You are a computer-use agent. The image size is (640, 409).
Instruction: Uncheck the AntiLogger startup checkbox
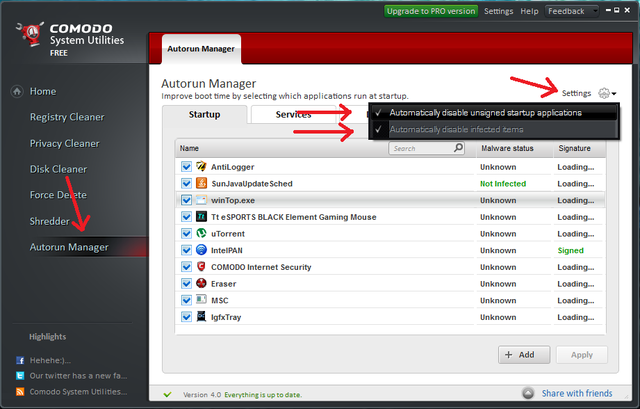[x=187, y=167]
